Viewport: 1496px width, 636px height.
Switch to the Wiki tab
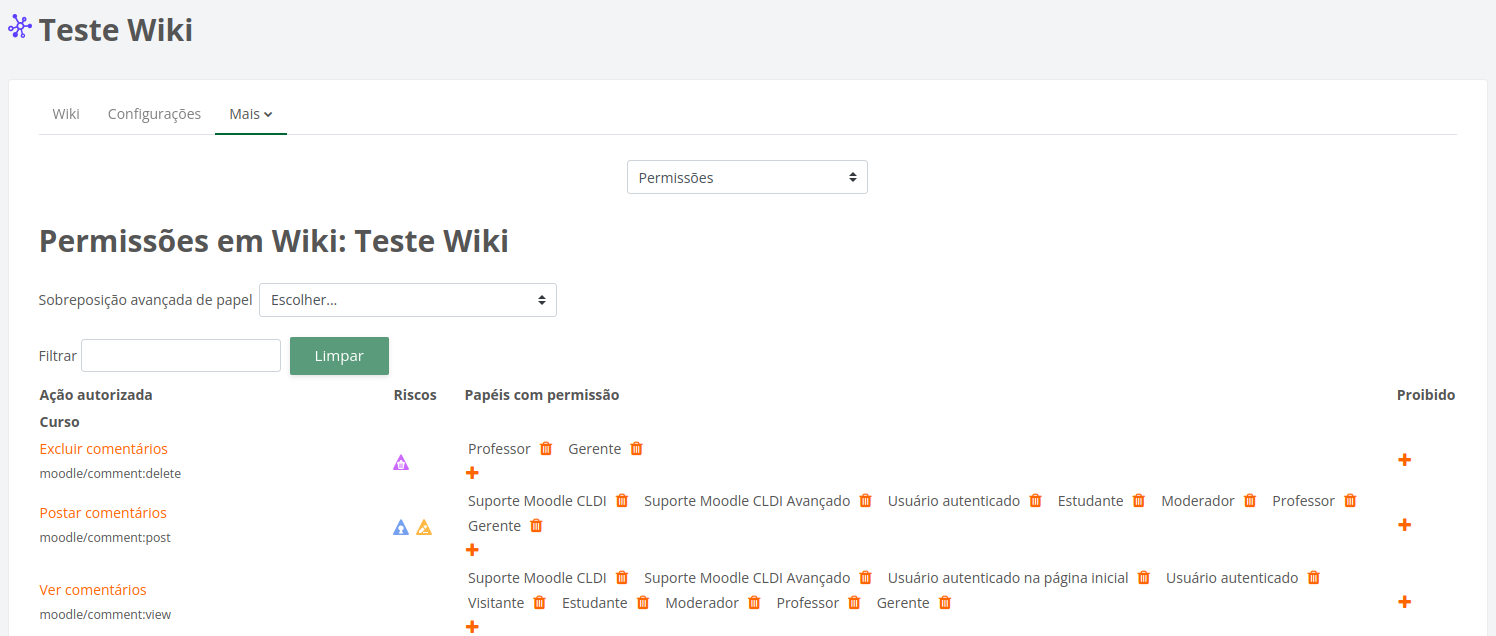coord(65,113)
